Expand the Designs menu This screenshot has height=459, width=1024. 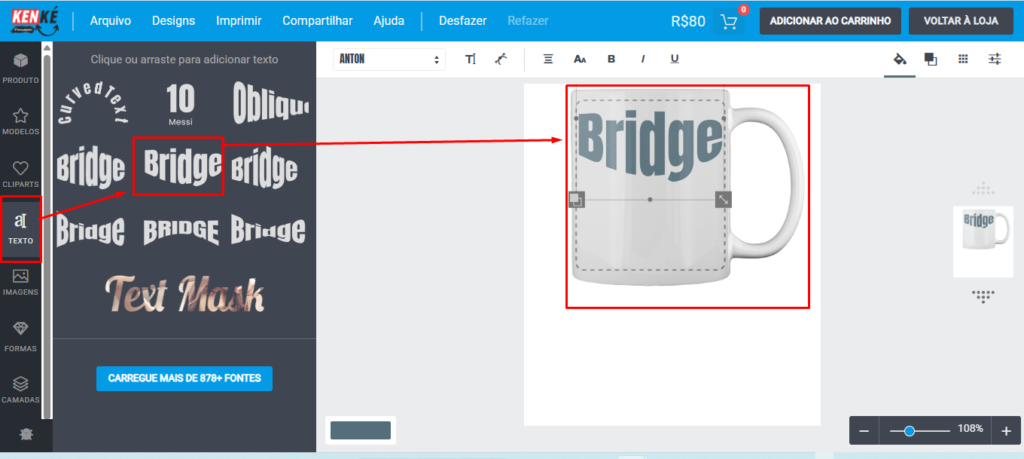173,21
